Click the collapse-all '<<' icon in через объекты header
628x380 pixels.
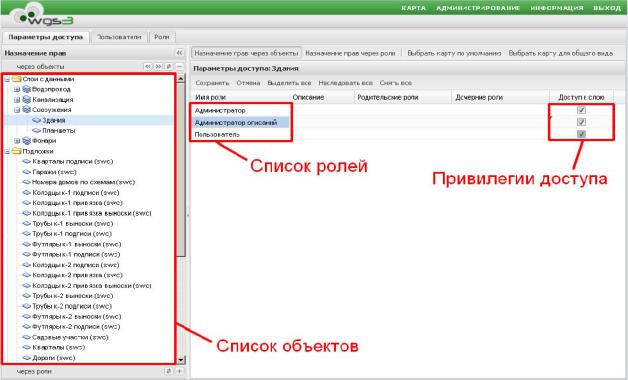pos(148,66)
